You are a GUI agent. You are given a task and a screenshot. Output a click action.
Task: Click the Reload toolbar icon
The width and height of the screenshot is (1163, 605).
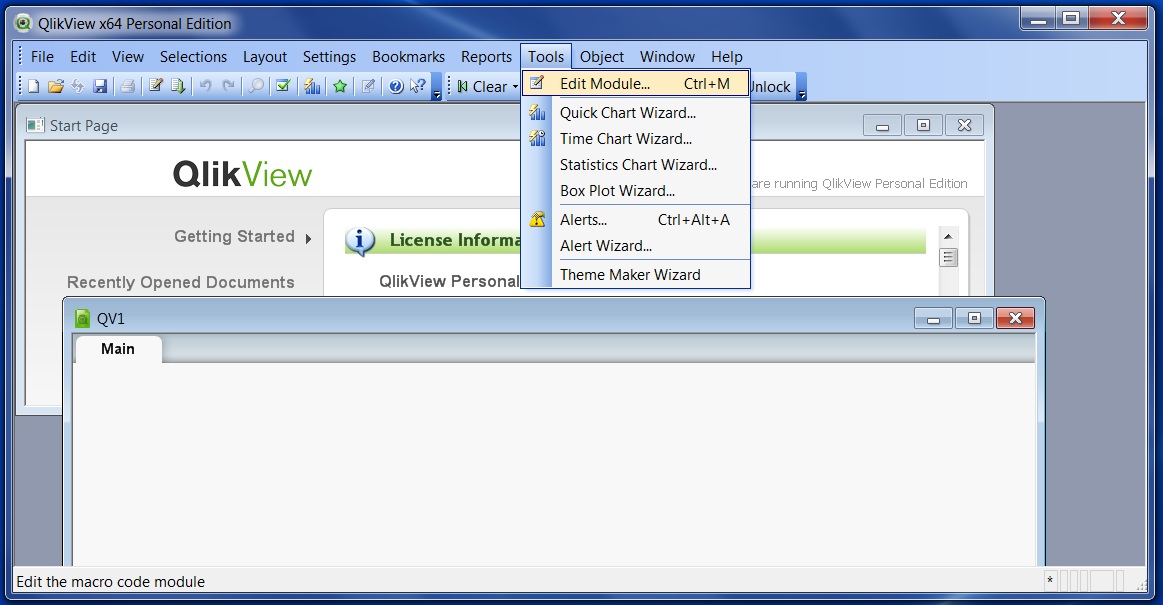[177, 86]
